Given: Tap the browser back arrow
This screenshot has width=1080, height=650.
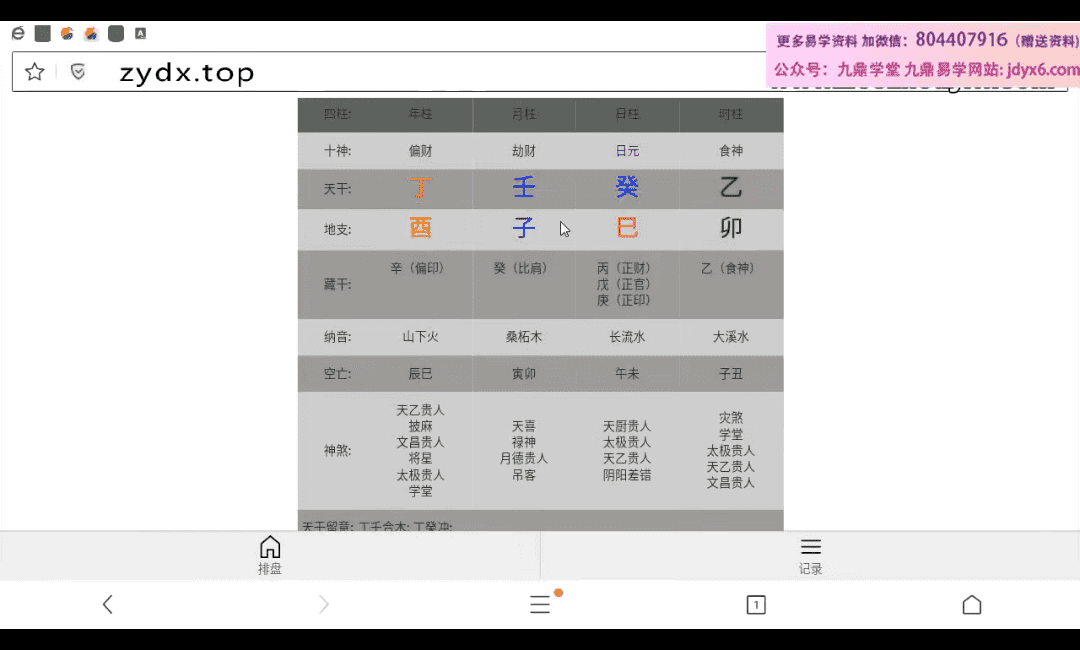Looking at the screenshot, I should pos(108,604).
